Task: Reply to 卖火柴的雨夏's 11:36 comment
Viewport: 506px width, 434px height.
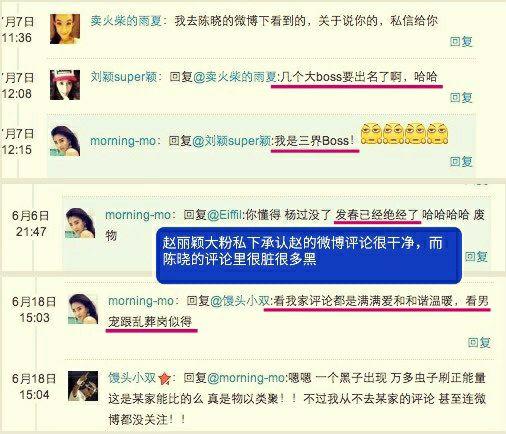Action: (x=461, y=41)
